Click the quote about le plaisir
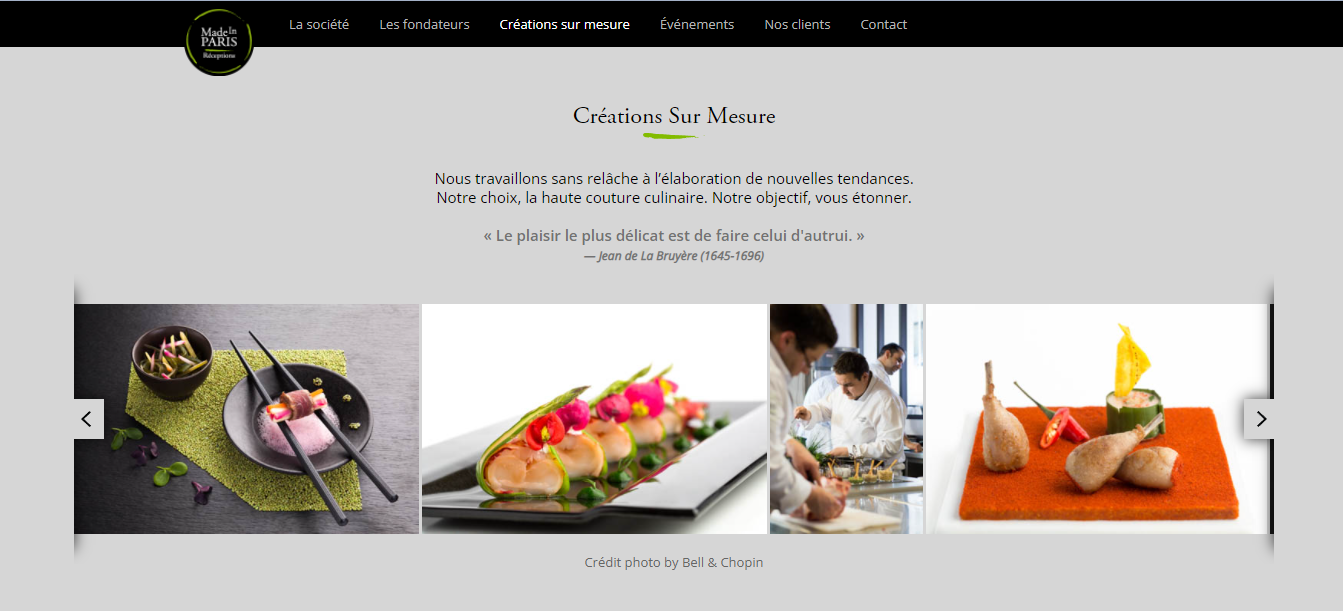 pyautogui.click(x=674, y=236)
